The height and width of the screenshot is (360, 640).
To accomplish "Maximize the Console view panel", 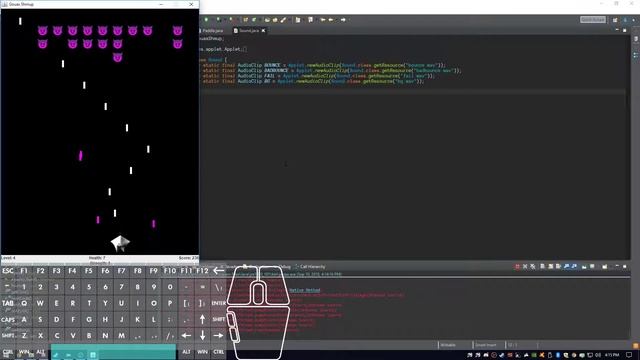I will 624,266.
